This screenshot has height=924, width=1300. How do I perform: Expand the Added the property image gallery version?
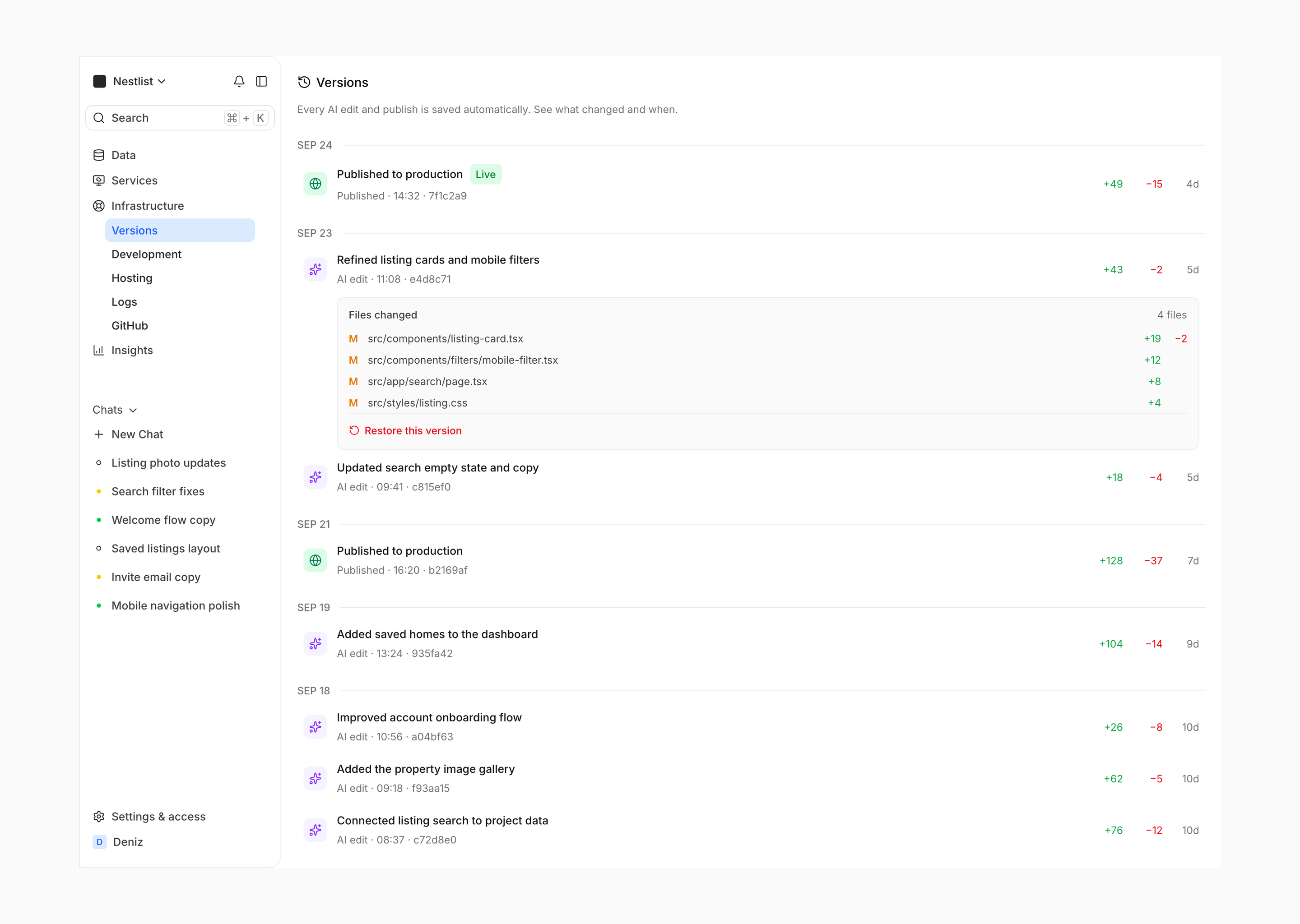click(751, 778)
